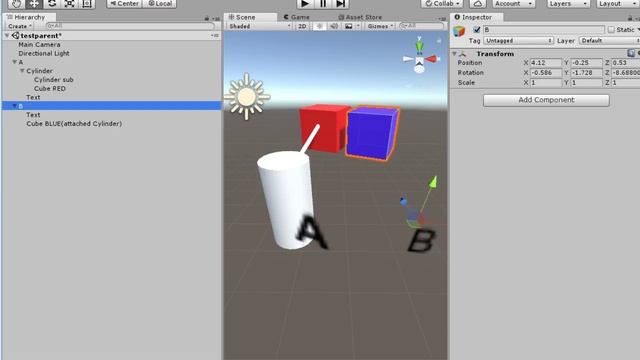Click the red X axis on orientation gizmo
Screen dimensions: 640x360
[432, 59]
